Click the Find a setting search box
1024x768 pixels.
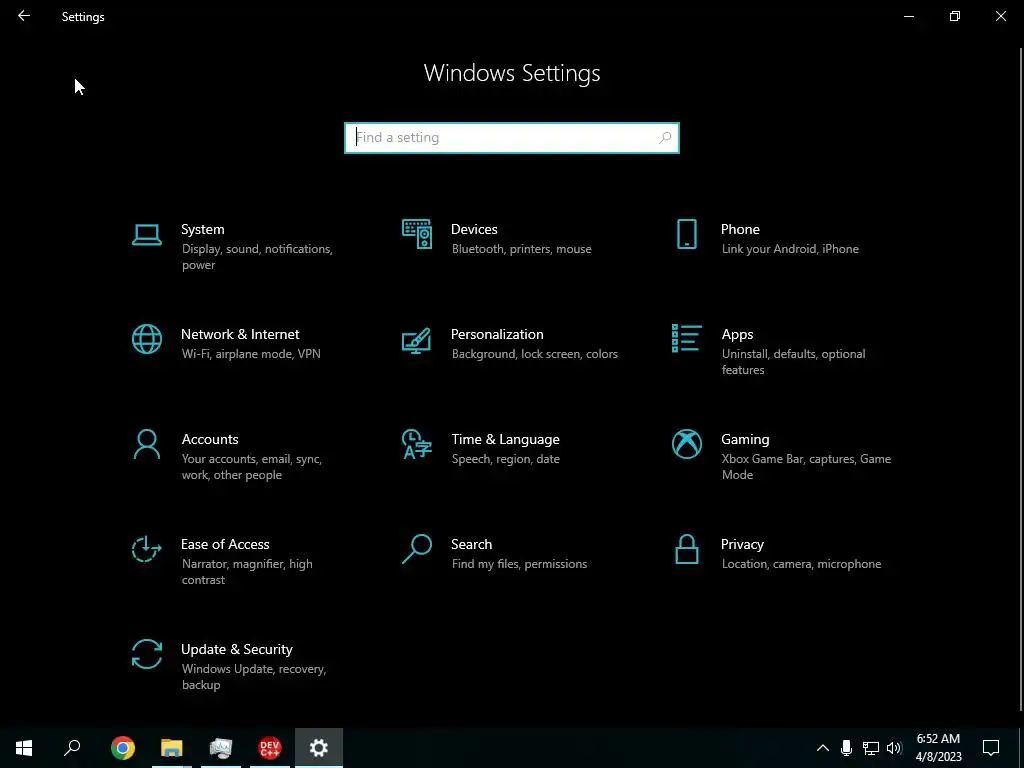pos(512,138)
